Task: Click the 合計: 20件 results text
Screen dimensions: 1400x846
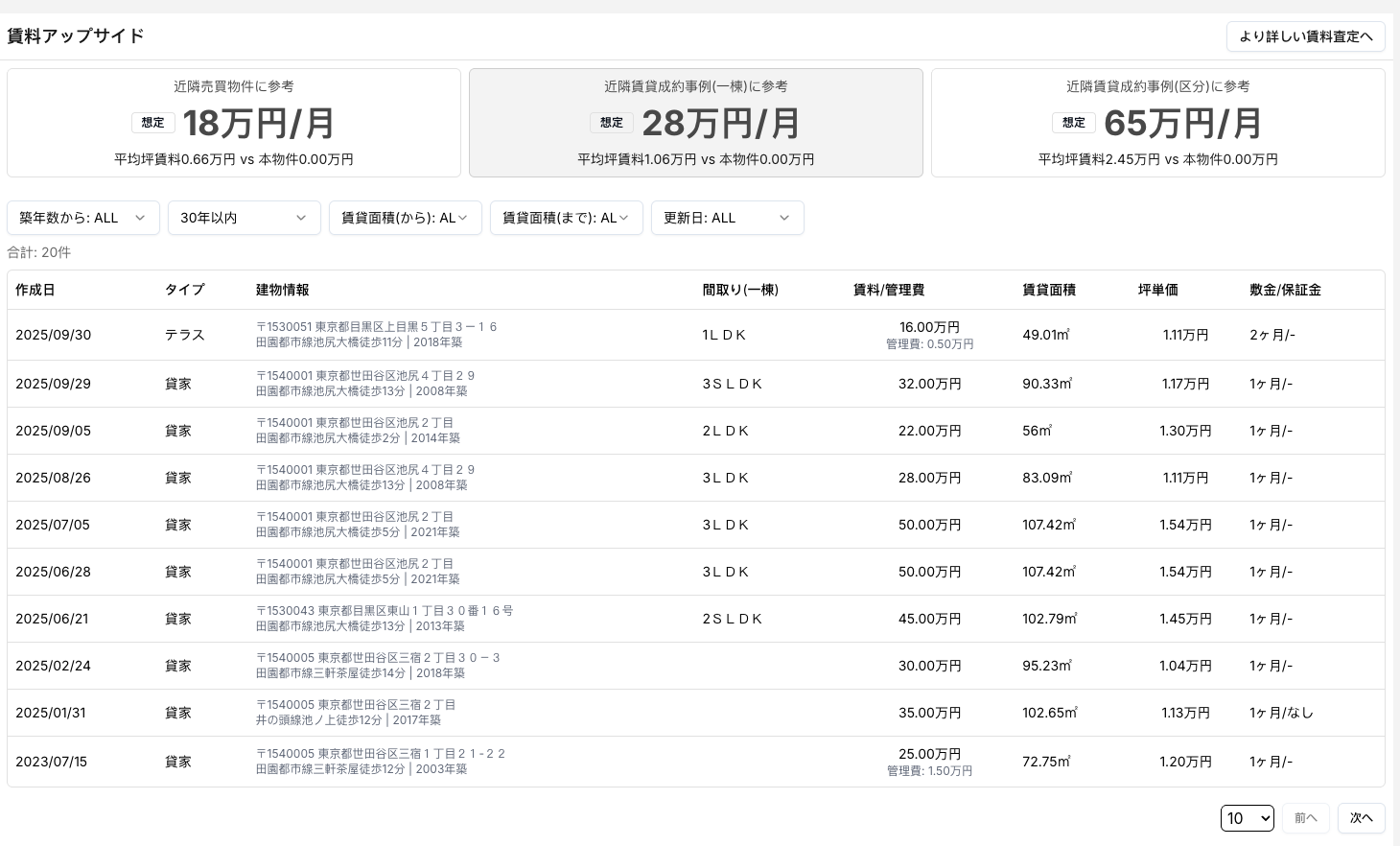Action: [38, 252]
